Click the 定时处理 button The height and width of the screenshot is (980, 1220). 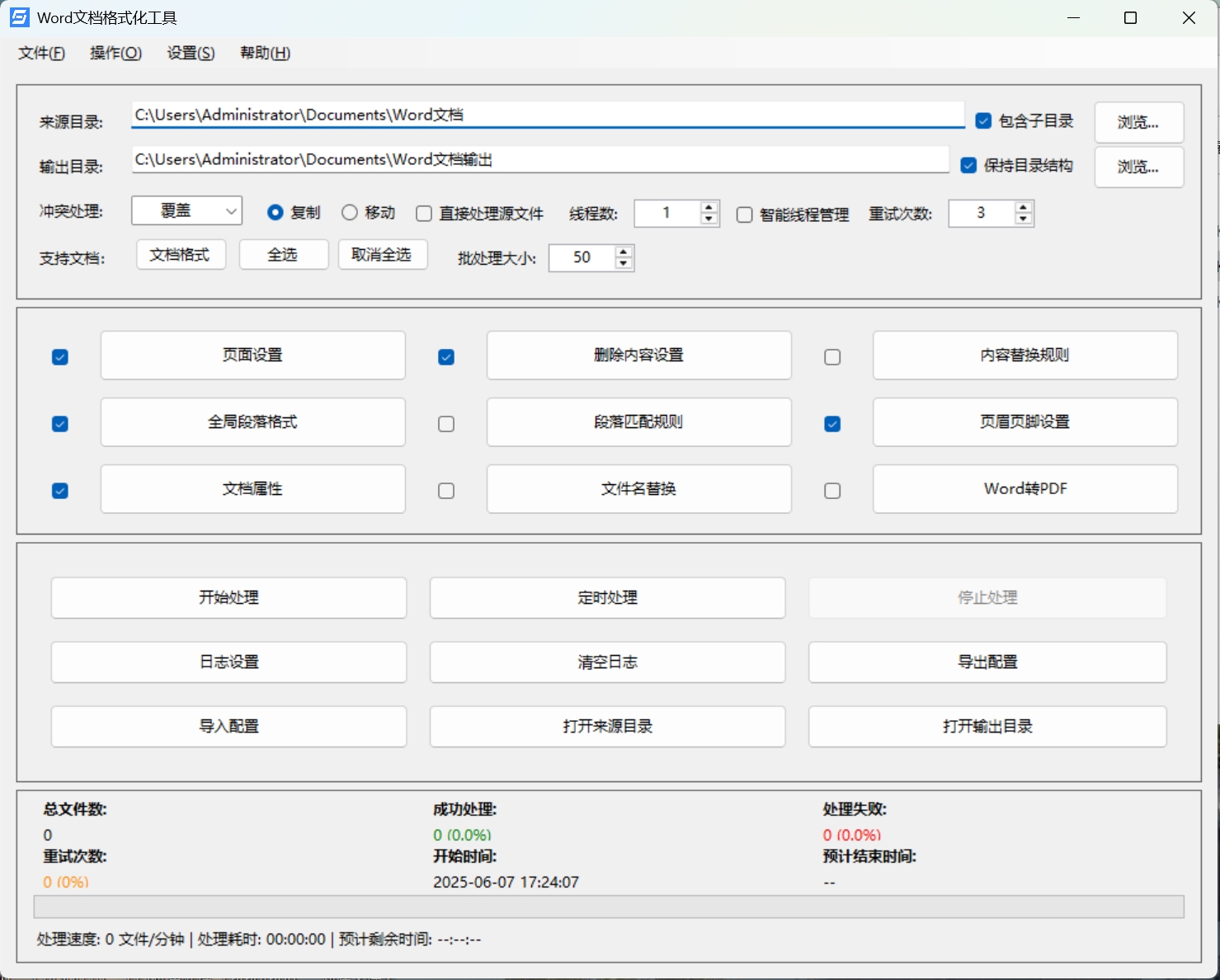tap(608, 598)
